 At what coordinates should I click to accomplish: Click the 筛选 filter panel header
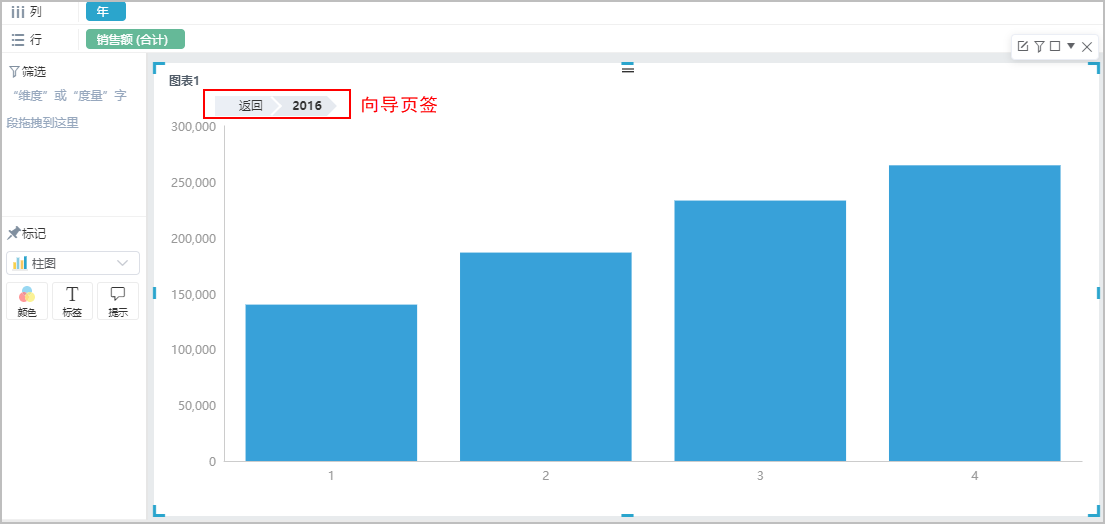(x=27, y=71)
